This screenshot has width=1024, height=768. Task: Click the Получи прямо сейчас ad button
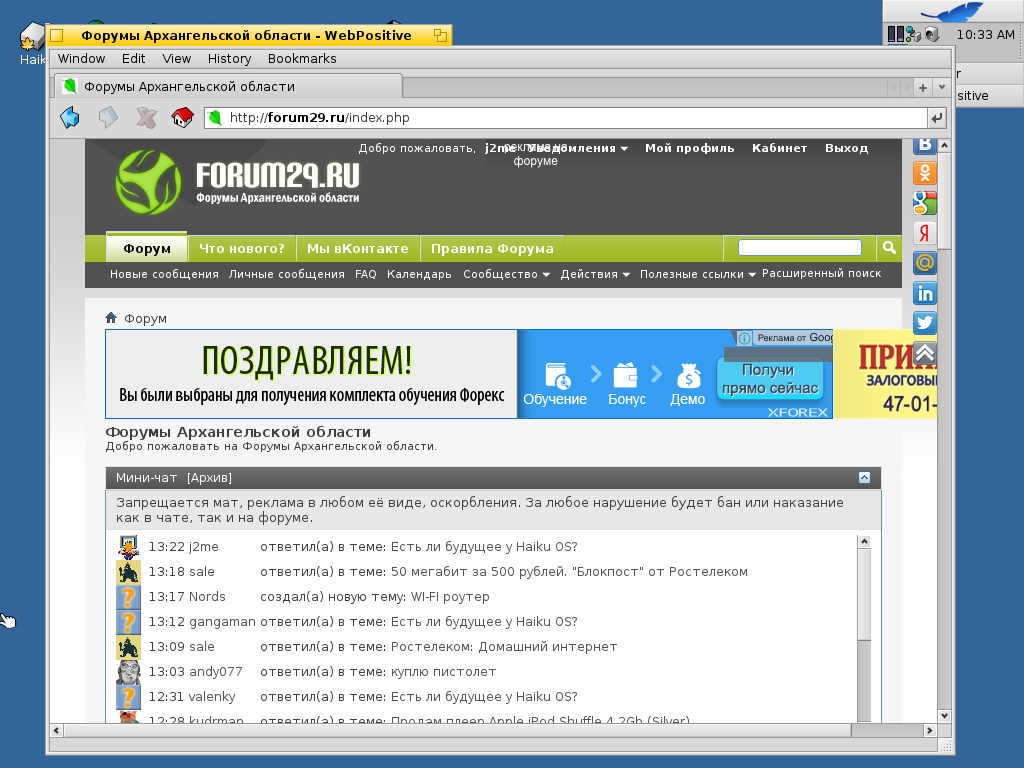[x=770, y=379]
